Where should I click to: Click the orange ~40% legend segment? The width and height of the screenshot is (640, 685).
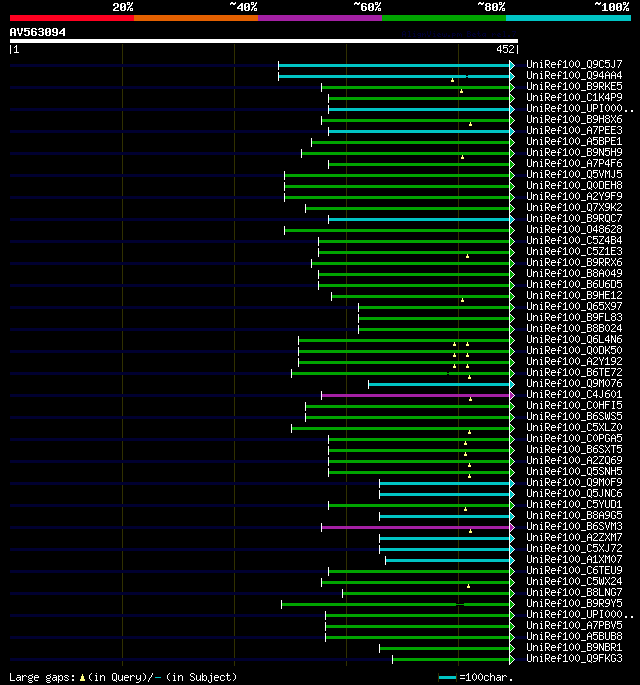[196, 18]
